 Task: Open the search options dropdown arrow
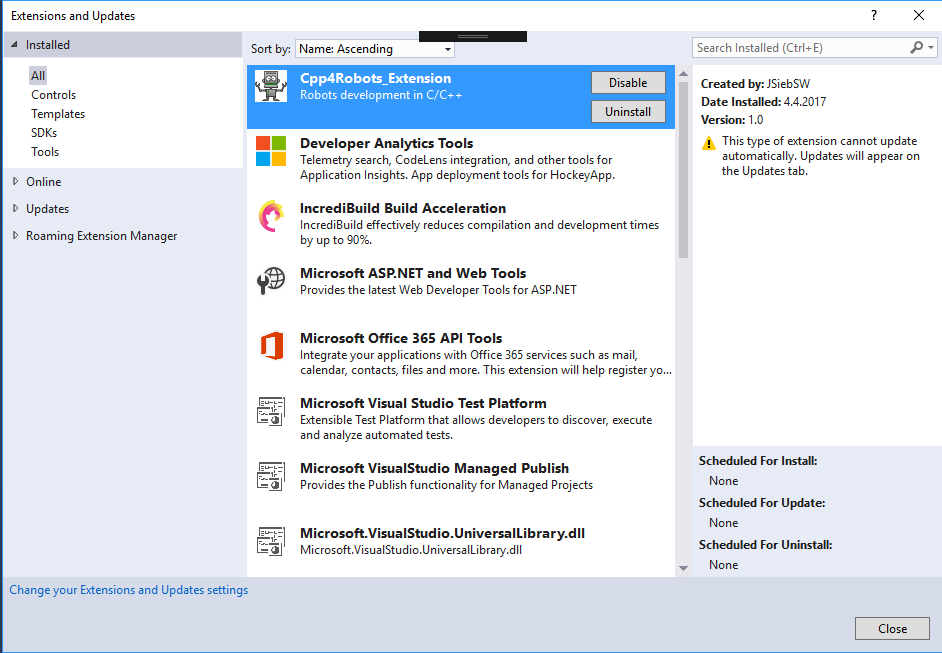(931, 47)
